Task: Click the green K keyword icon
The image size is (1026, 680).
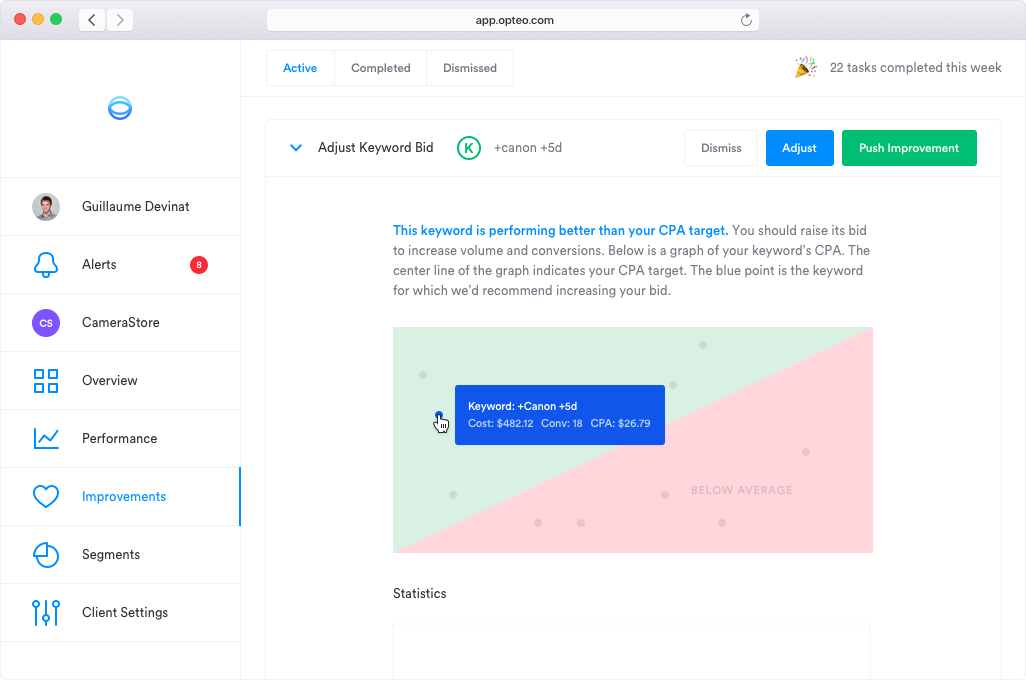Action: [469, 148]
